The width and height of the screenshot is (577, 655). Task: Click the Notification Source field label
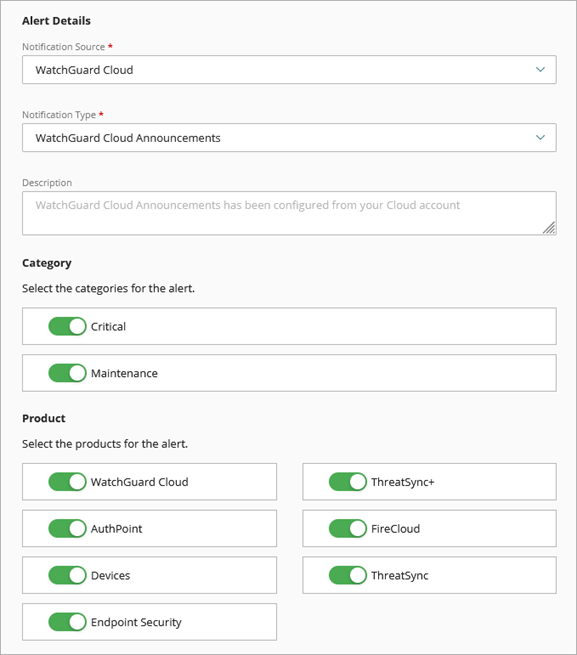tap(64, 47)
